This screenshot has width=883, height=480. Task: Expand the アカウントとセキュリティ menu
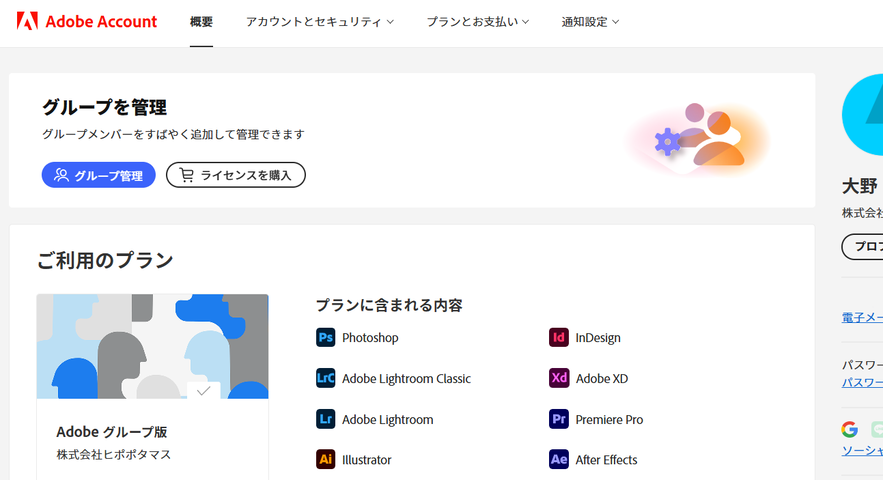click(320, 22)
